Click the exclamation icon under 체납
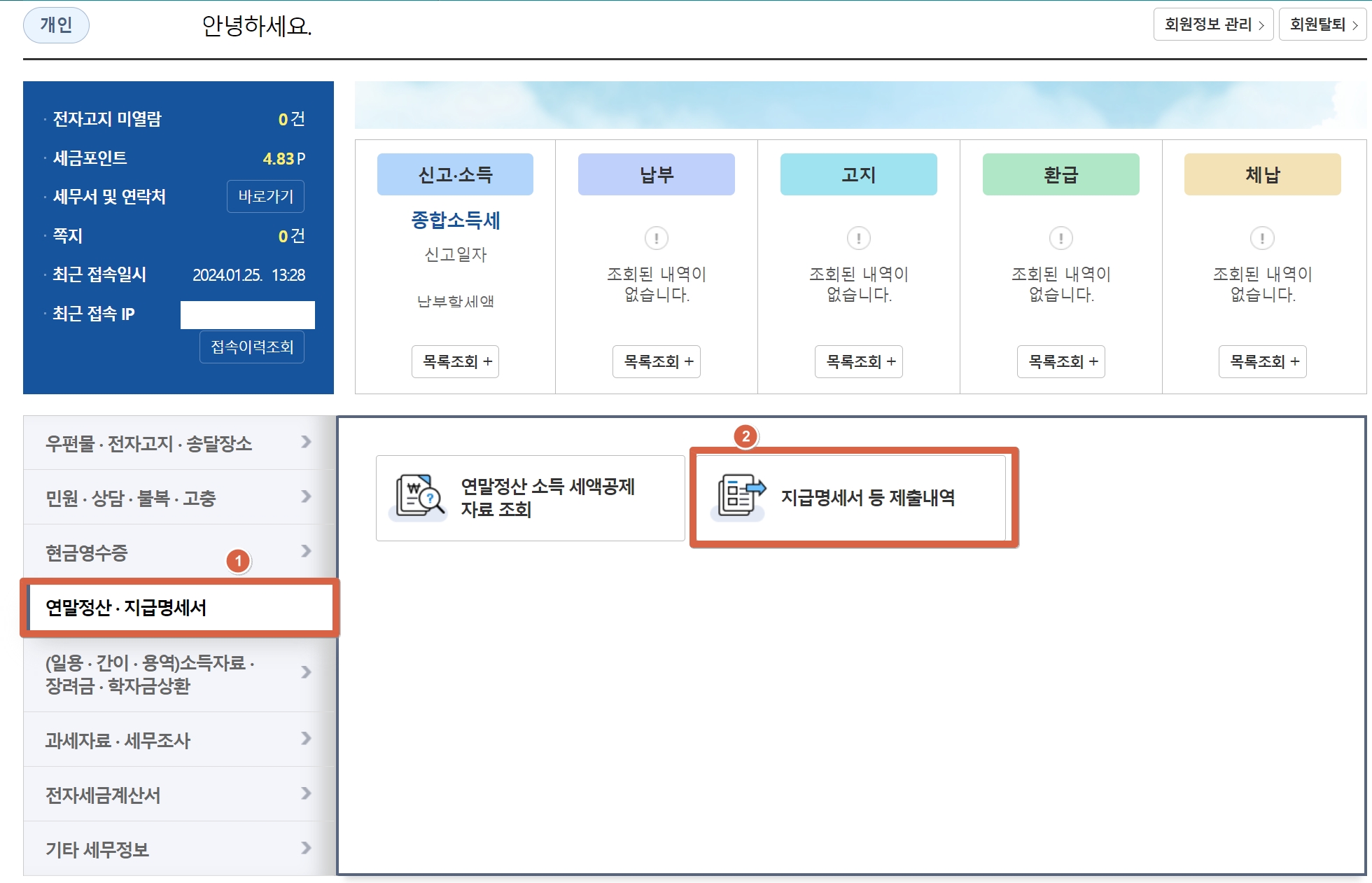The height and width of the screenshot is (883, 1372). click(1262, 238)
